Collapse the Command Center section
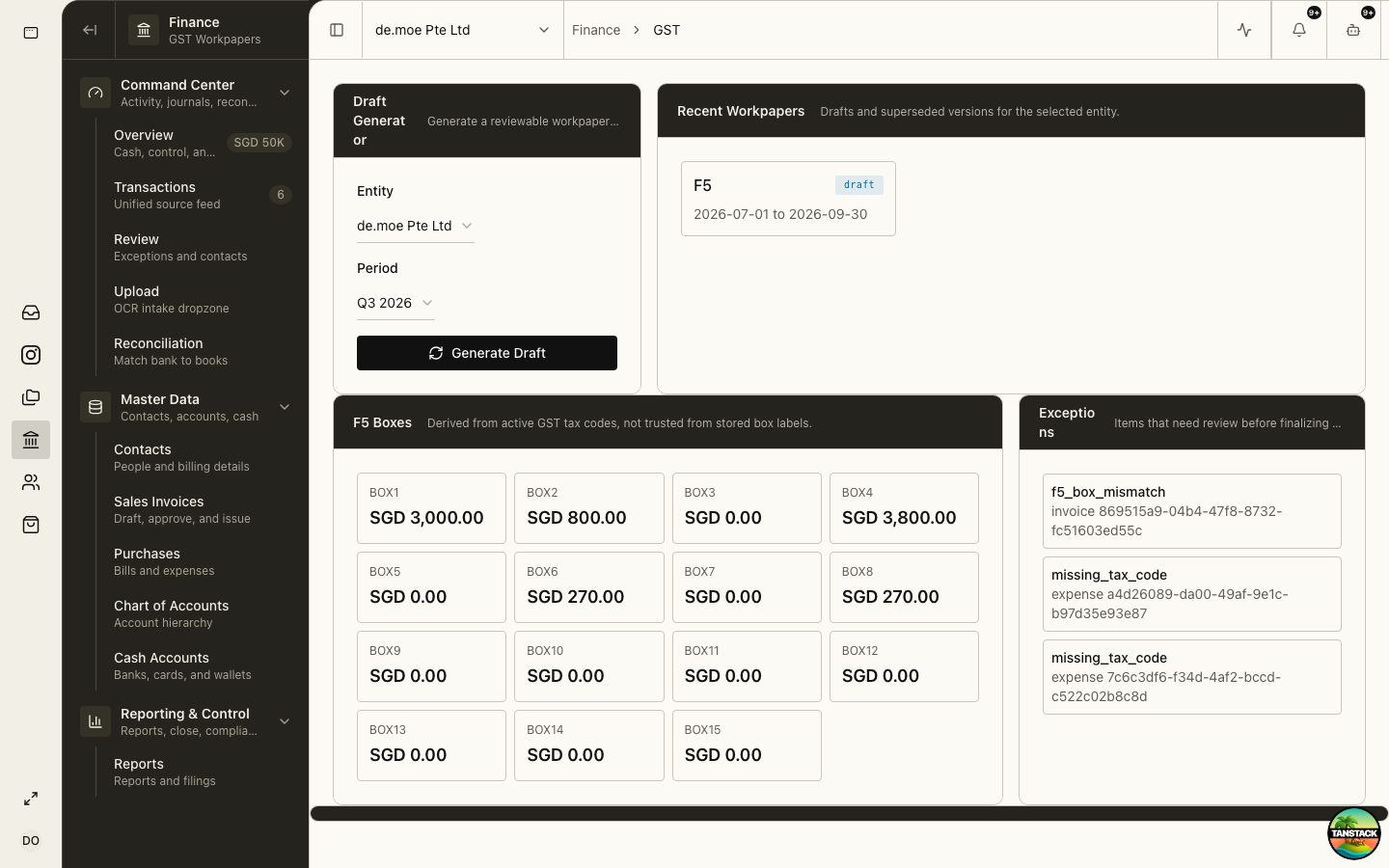1389x868 pixels. coord(285,93)
